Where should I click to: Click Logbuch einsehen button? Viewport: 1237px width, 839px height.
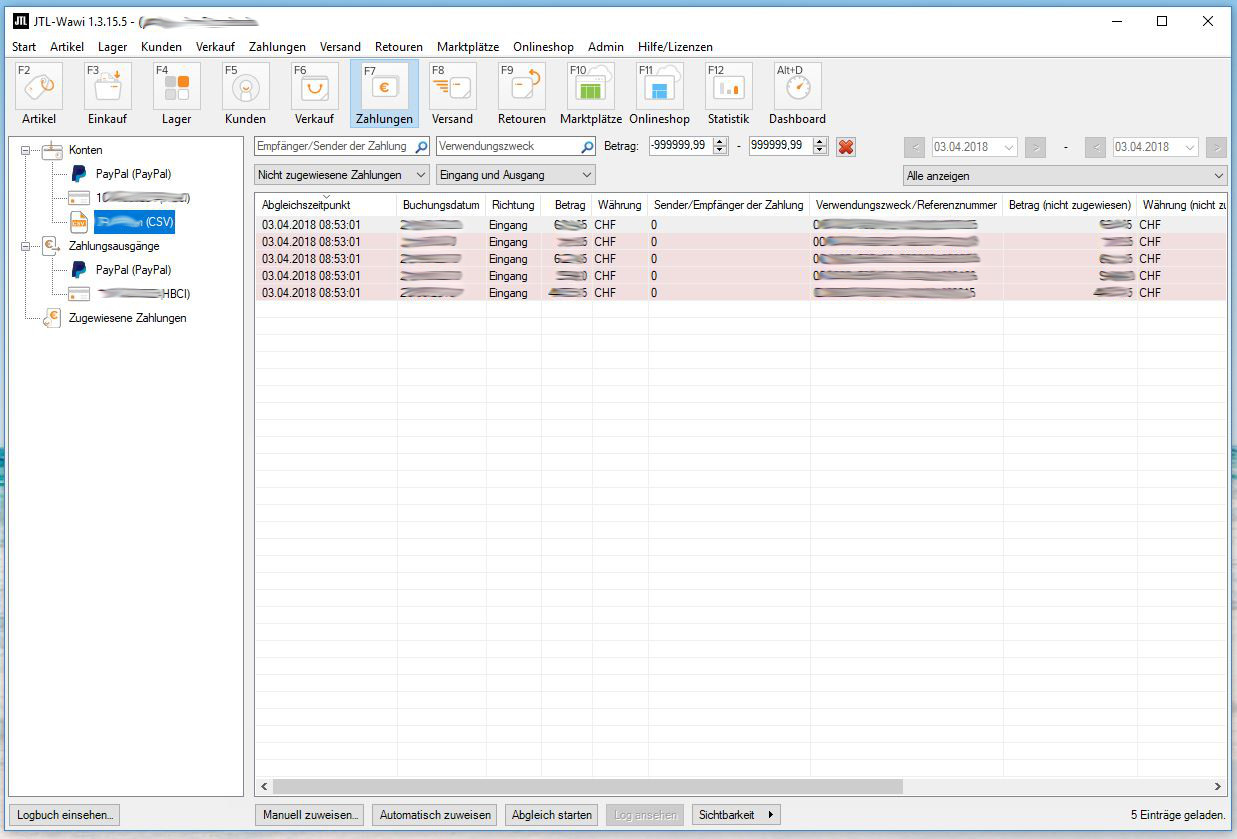pyautogui.click(x=66, y=815)
